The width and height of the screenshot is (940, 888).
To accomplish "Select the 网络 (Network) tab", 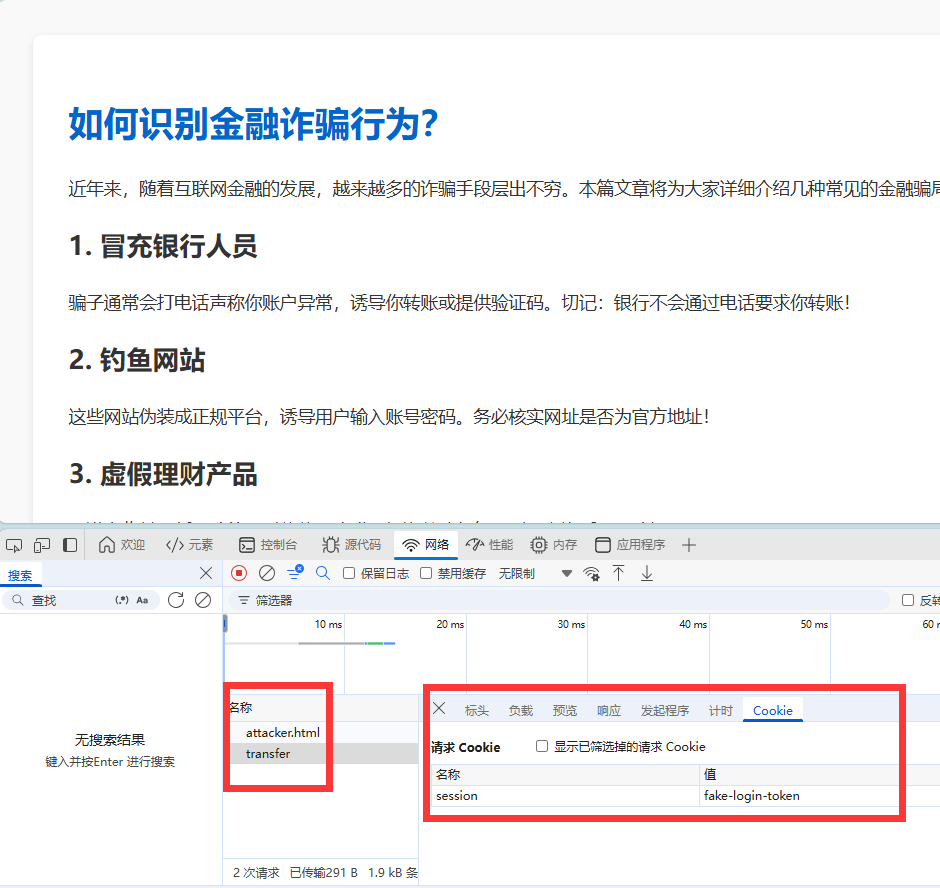I will click(426, 544).
